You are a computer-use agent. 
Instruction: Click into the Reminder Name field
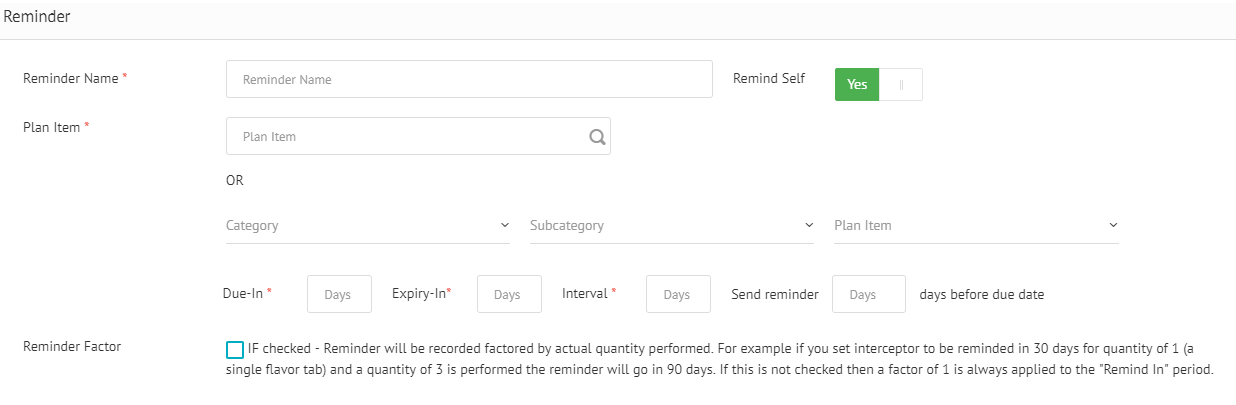click(x=469, y=79)
